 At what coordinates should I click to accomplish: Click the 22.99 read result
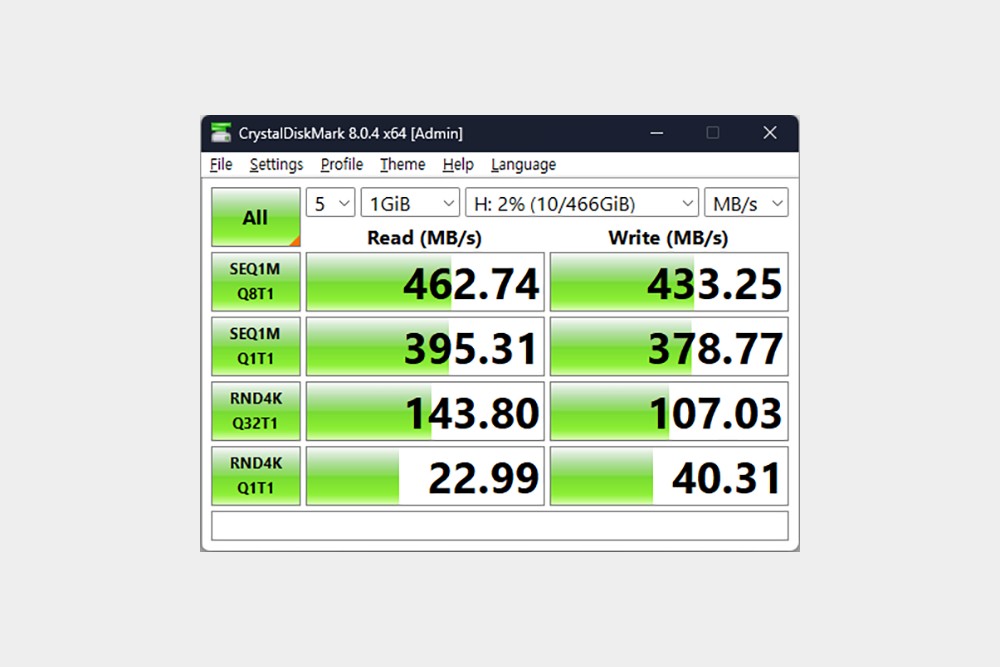click(425, 476)
